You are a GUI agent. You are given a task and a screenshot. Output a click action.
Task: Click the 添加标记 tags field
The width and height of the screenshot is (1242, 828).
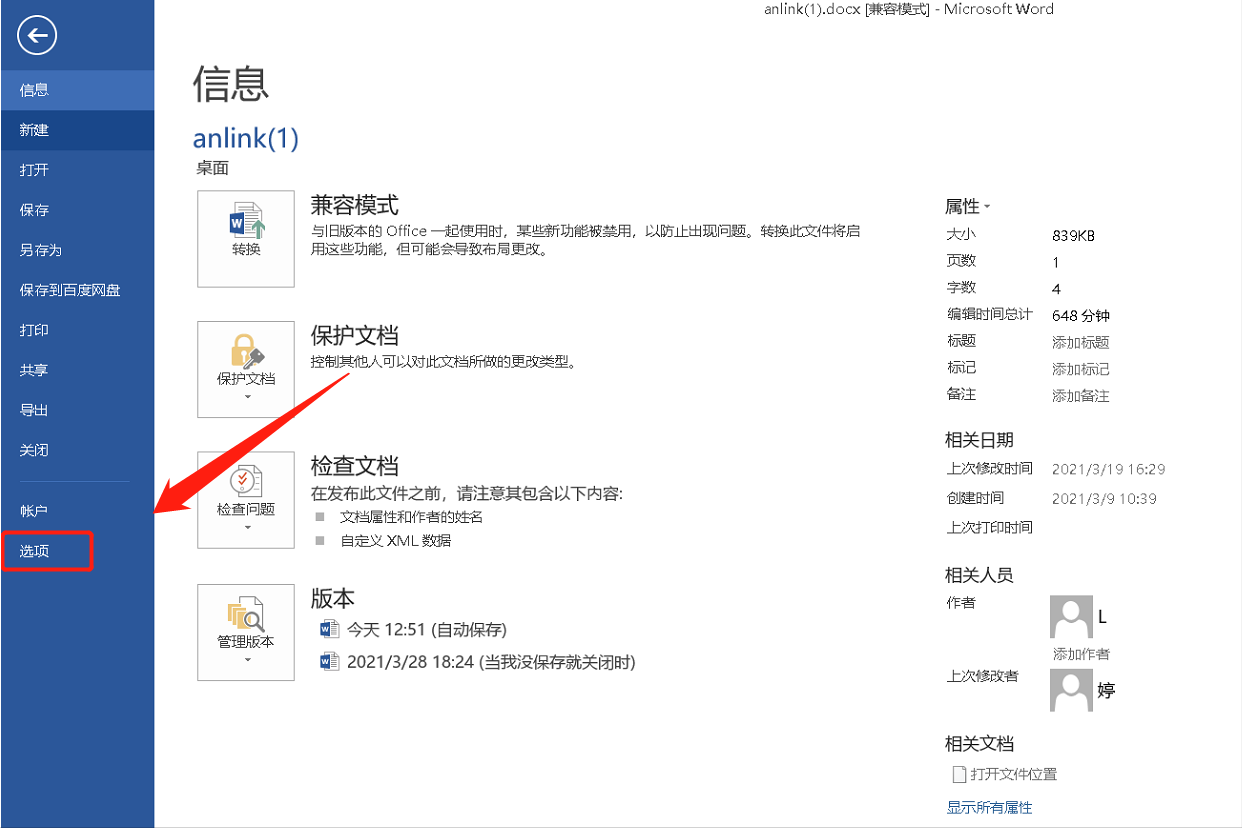(1081, 369)
